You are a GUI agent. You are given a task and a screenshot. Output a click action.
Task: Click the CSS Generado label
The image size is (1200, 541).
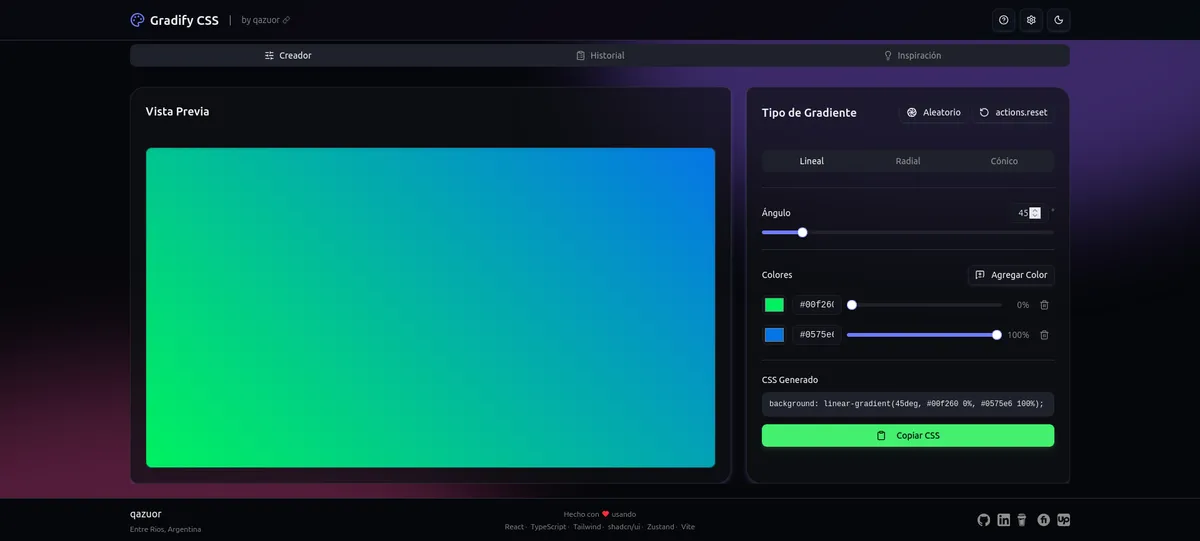click(790, 380)
